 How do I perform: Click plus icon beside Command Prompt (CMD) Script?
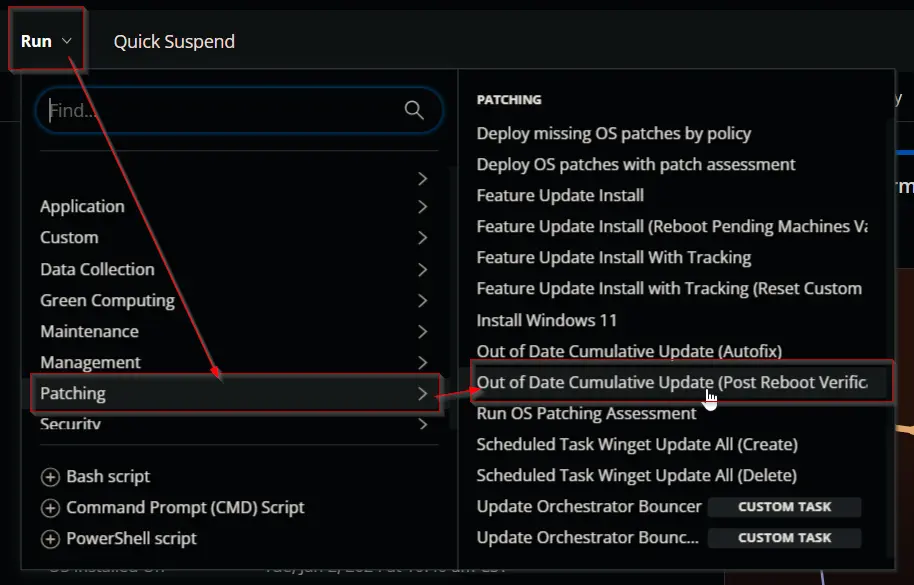tap(50, 508)
